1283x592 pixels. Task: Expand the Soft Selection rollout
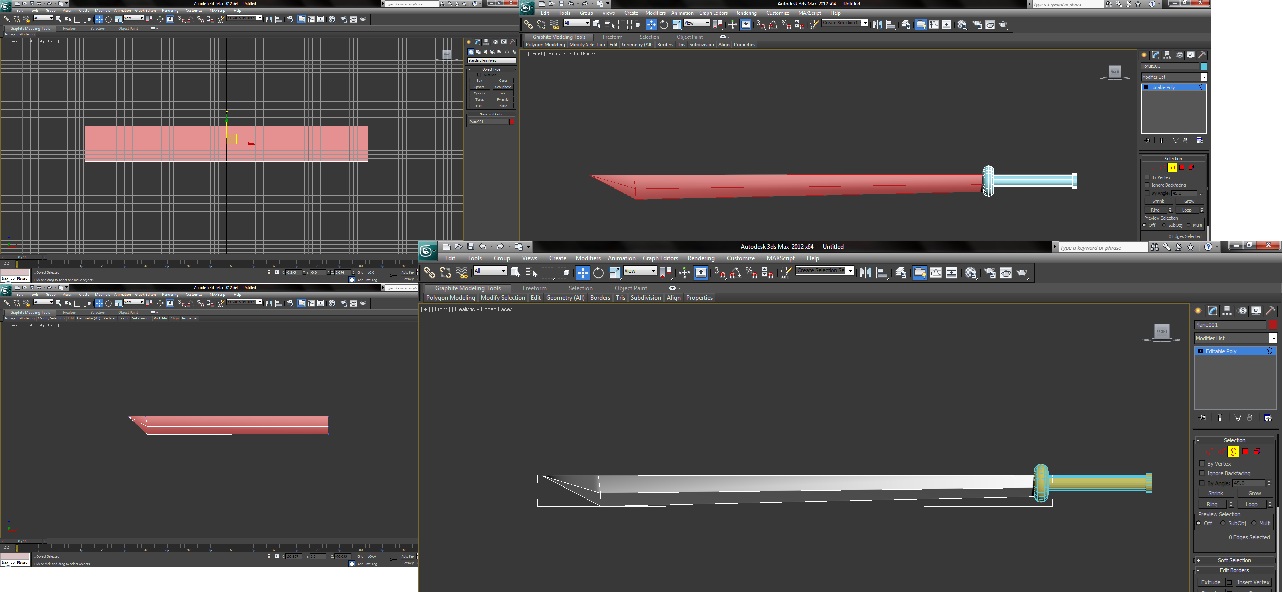tap(1234, 558)
